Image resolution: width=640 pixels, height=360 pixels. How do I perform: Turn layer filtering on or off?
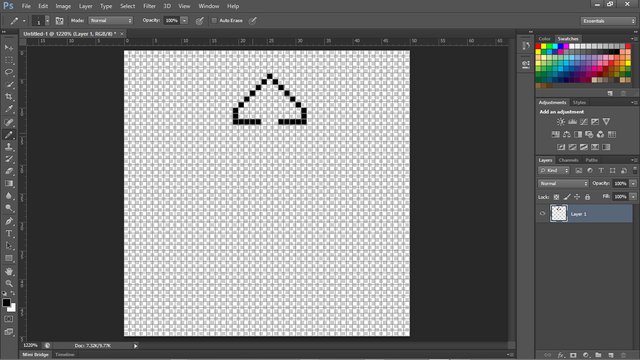click(635, 170)
